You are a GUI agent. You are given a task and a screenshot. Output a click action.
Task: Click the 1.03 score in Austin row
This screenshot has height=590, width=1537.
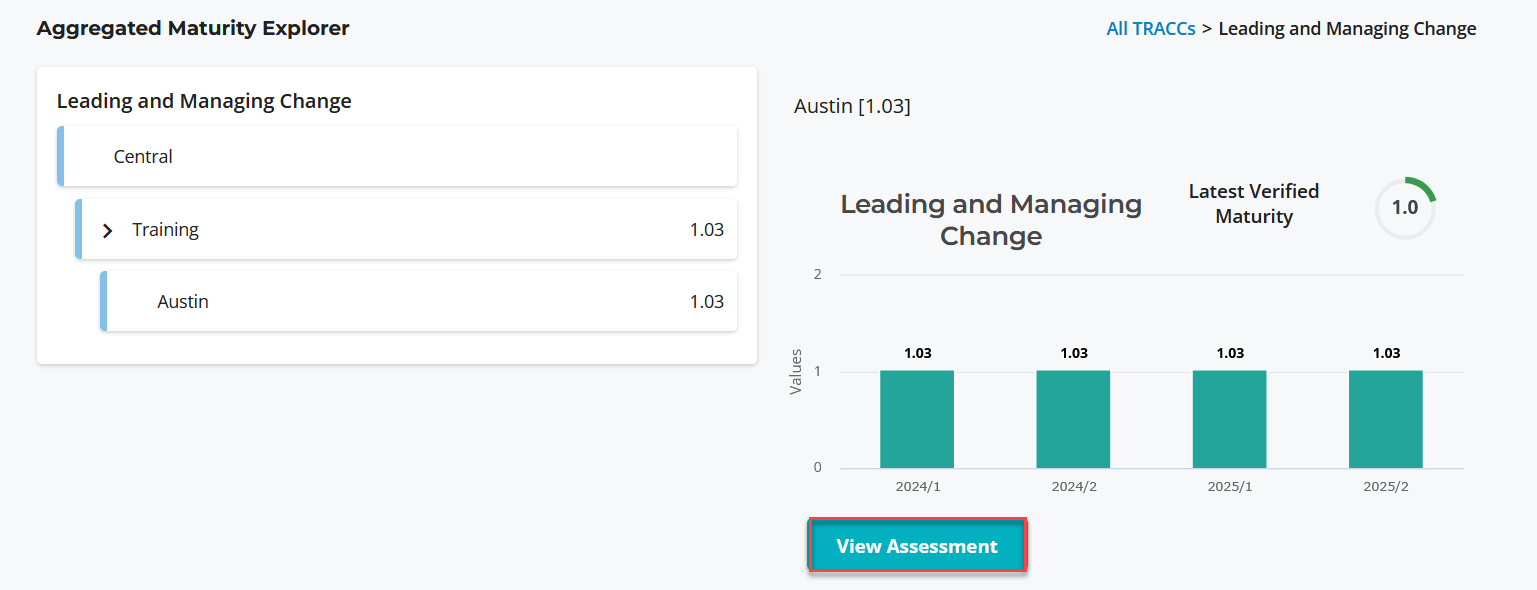tap(706, 302)
